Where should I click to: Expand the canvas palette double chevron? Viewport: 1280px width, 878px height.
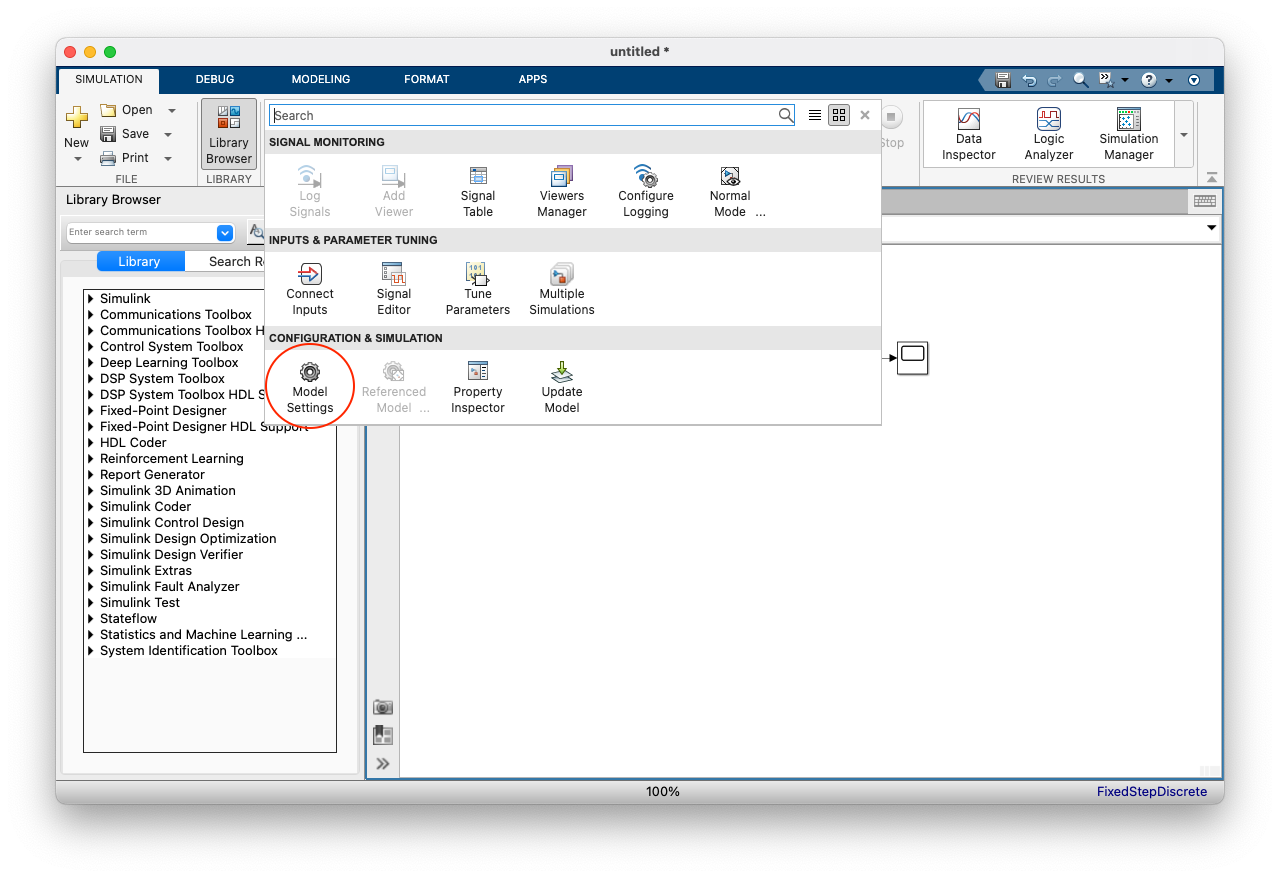click(383, 764)
